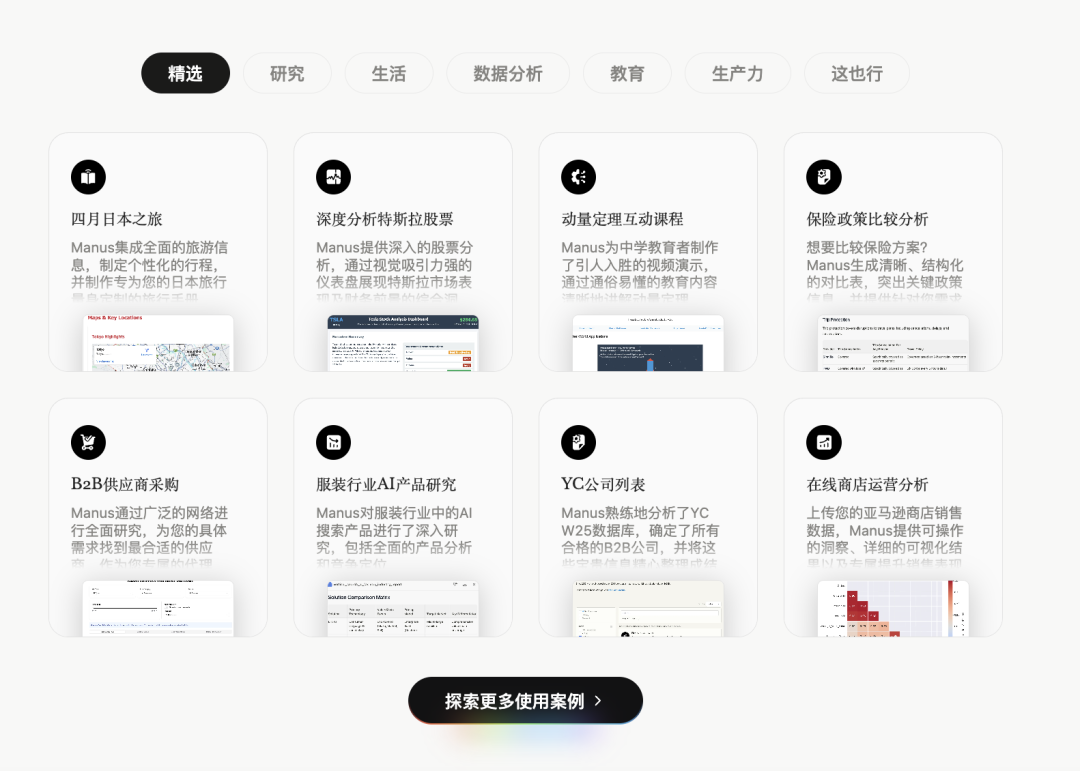1080x771 pixels.
Task: Open the 生活 category tab
Action: coord(389,73)
